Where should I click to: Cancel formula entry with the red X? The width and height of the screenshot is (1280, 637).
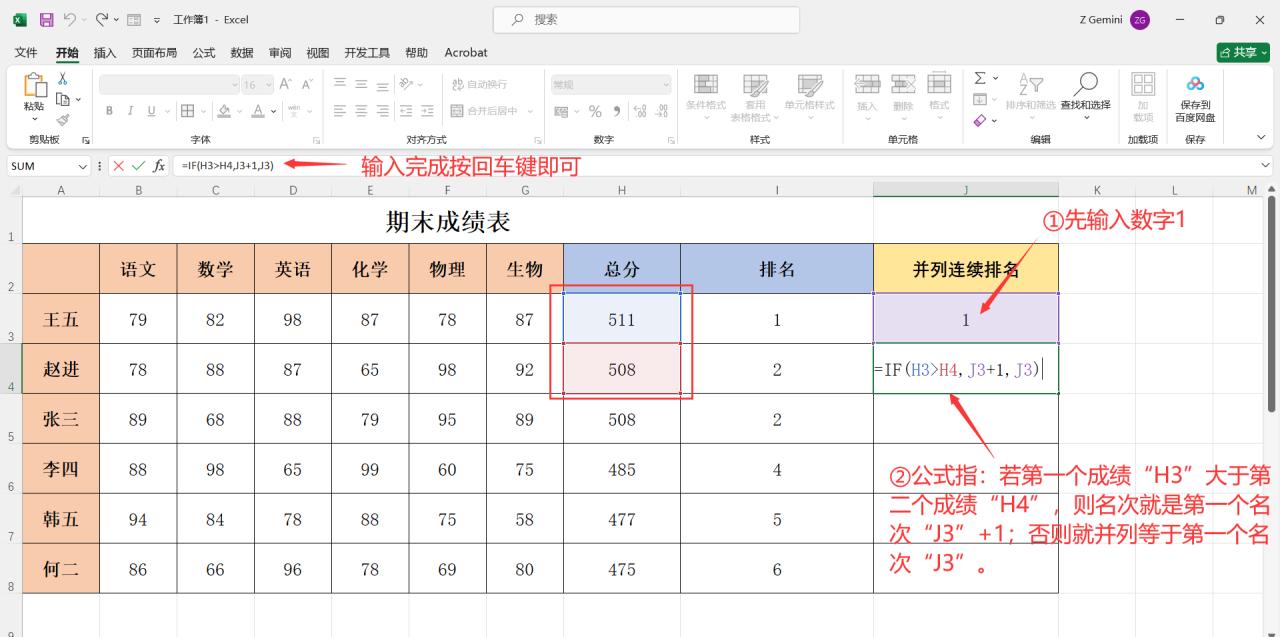pyautogui.click(x=119, y=166)
